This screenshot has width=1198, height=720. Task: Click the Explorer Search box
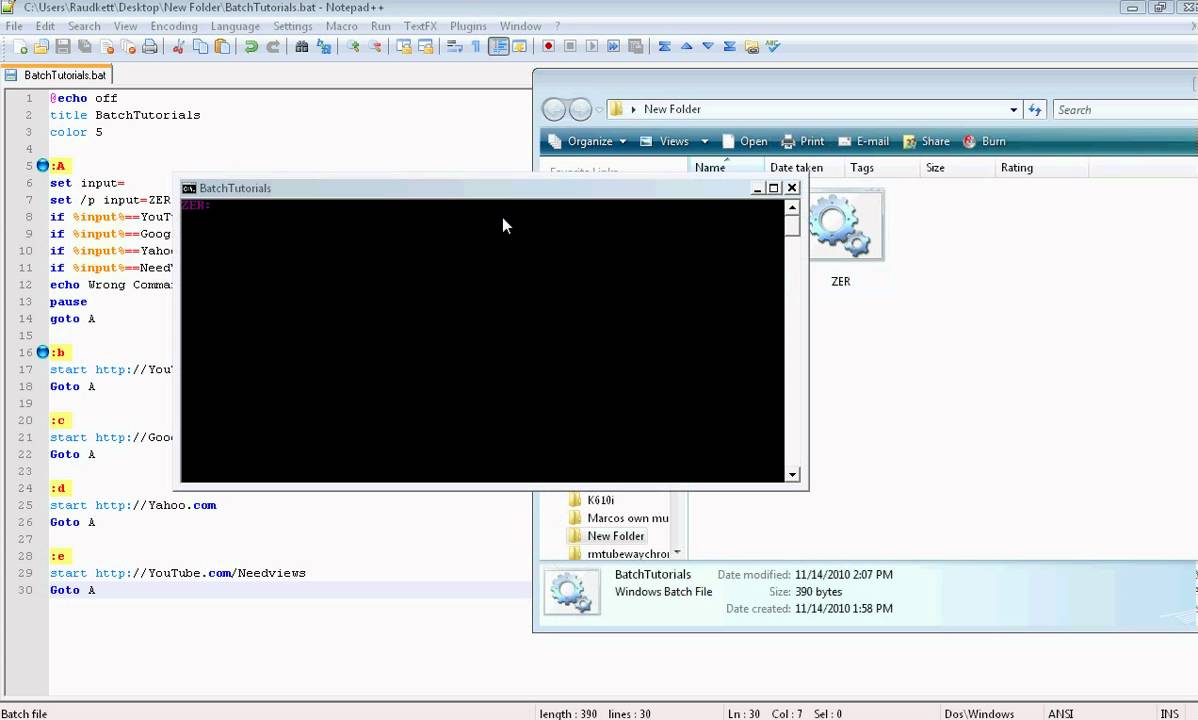coord(1125,110)
